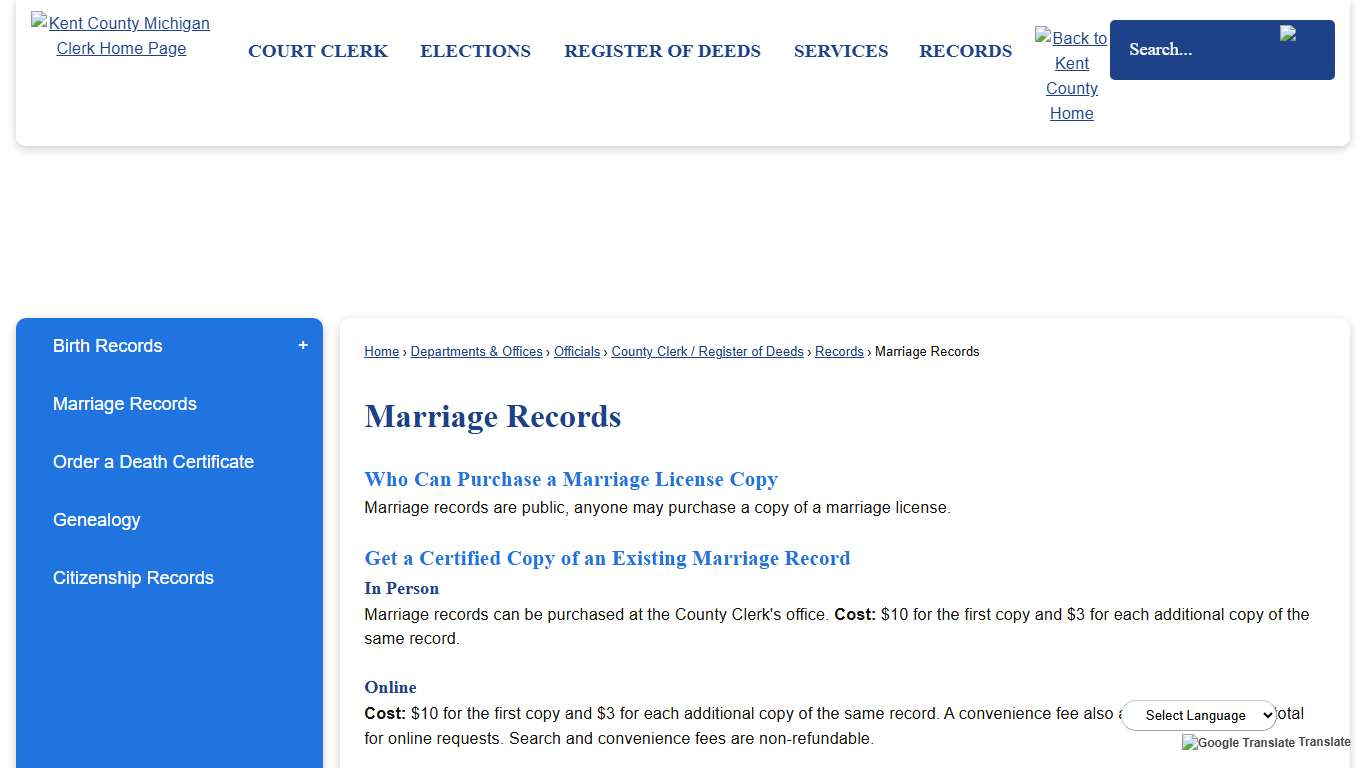Viewport: 1366px width, 768px height.
Task: Click the search magnifier icon
Action: [1290, 32]
